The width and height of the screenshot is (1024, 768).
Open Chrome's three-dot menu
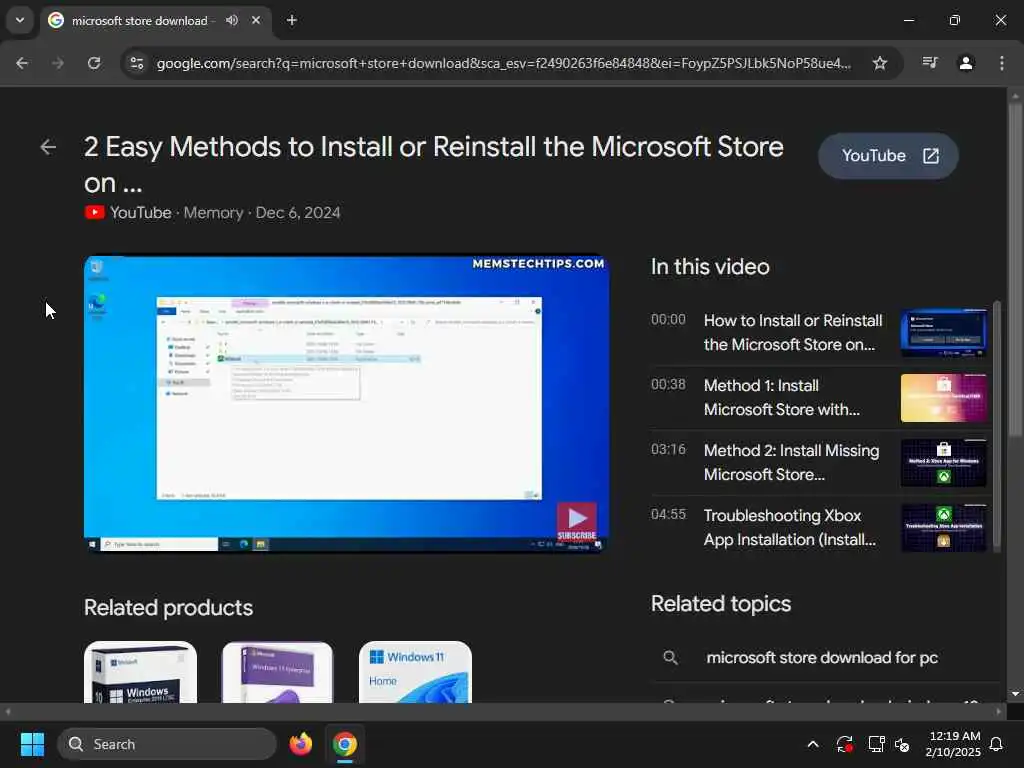click(x=1002, y=63)
